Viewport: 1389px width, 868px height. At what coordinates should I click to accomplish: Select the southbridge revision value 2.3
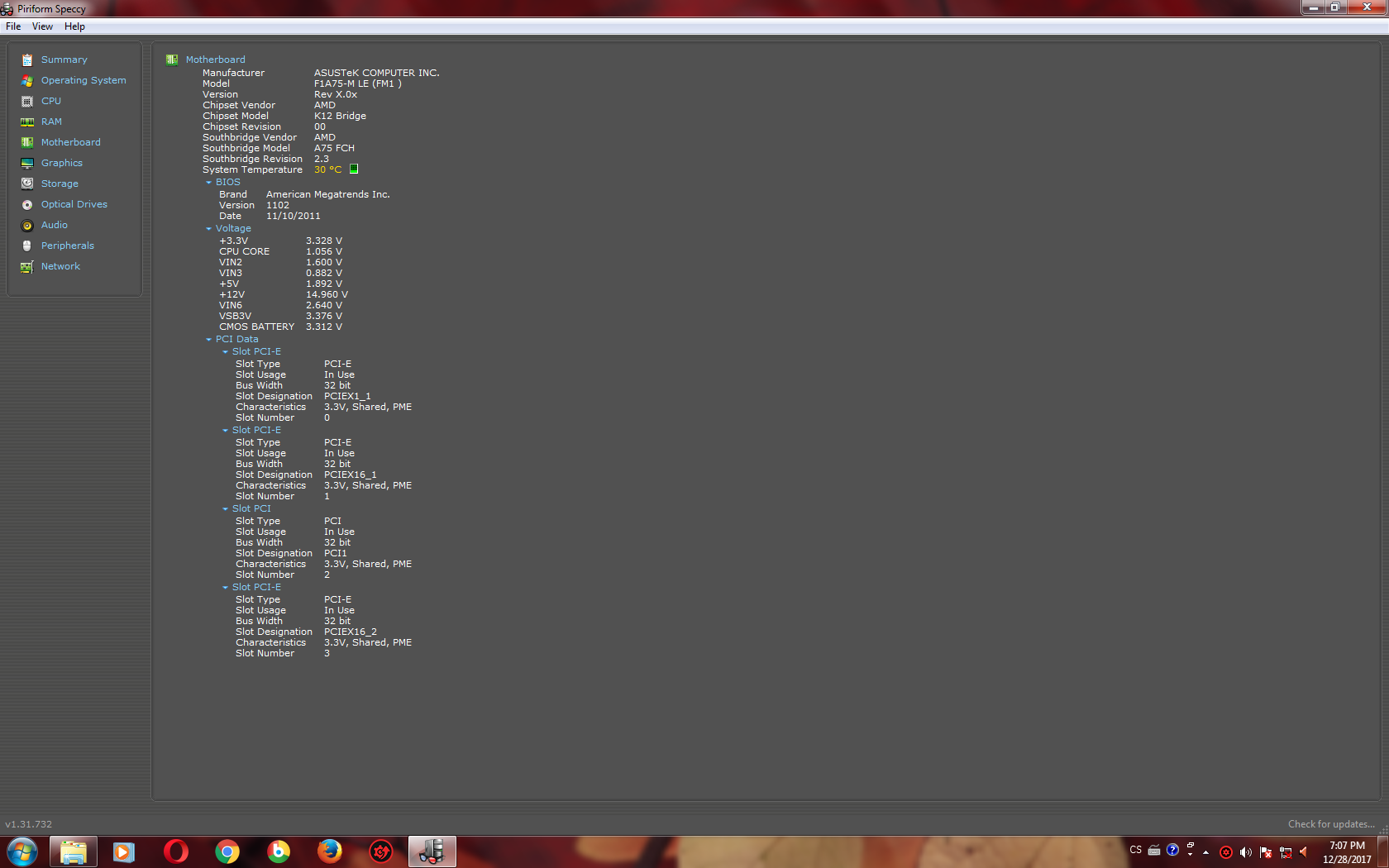(x=322, y=159)
